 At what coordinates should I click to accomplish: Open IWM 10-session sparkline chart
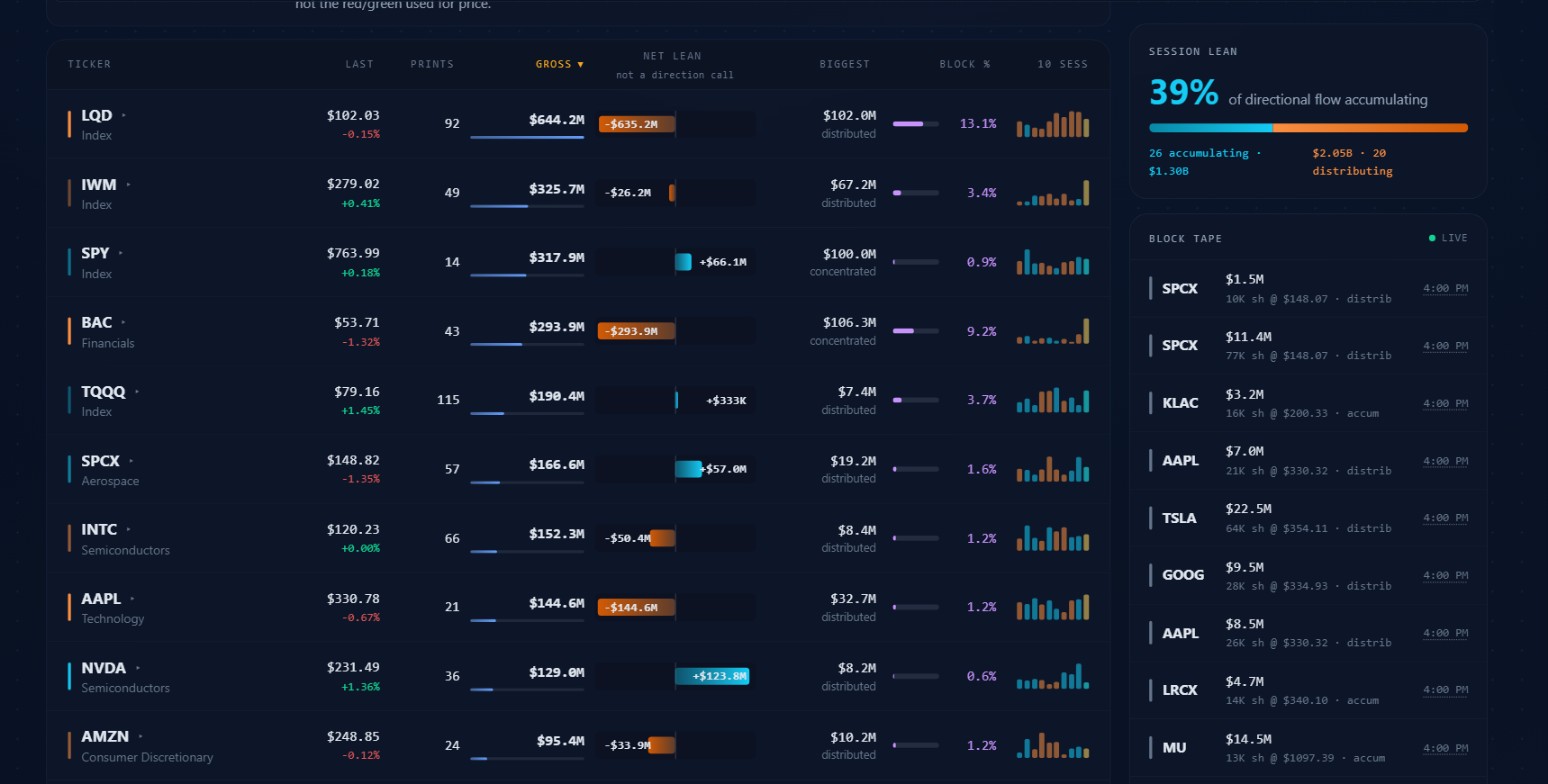click(1053, 193)
